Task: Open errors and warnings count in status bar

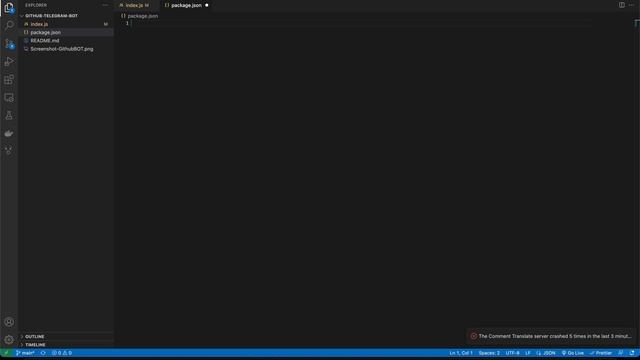Action: pyautogui.click(x=62, y=353)
